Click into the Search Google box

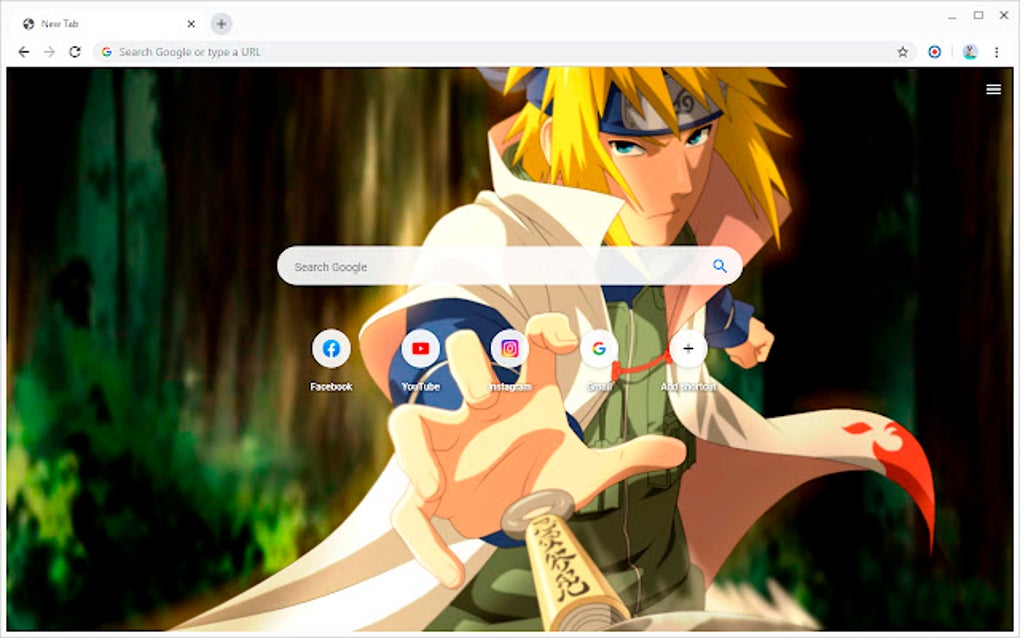[509, 266]
